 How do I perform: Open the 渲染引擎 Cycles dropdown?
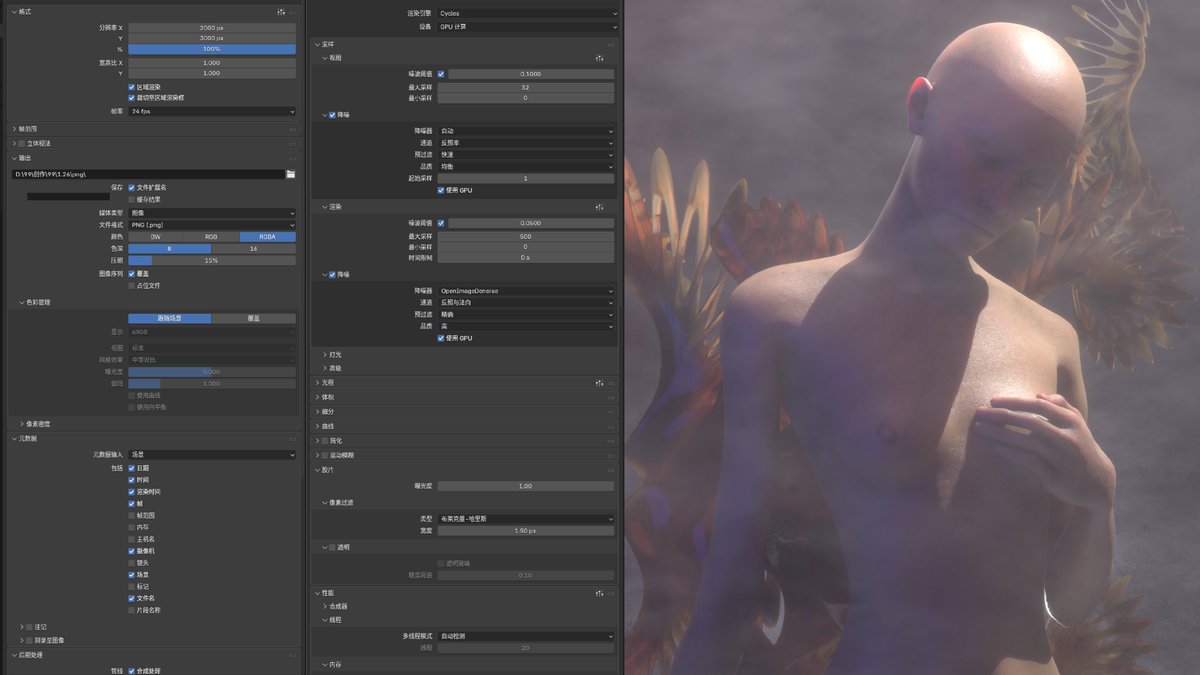pos(526,13)
